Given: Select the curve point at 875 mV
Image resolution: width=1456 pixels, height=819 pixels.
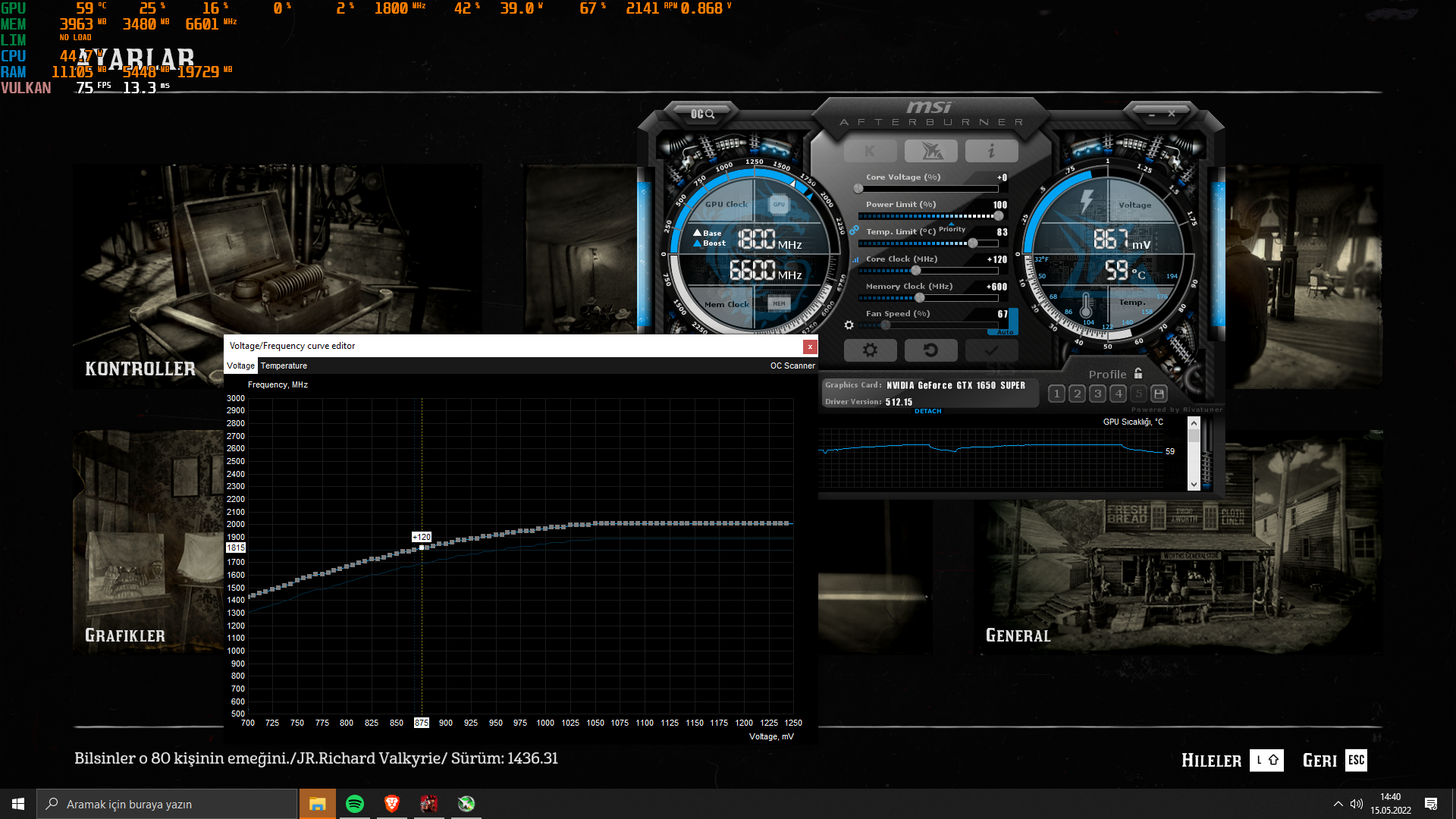Looking at the screenshot, I should pos(422,548).
